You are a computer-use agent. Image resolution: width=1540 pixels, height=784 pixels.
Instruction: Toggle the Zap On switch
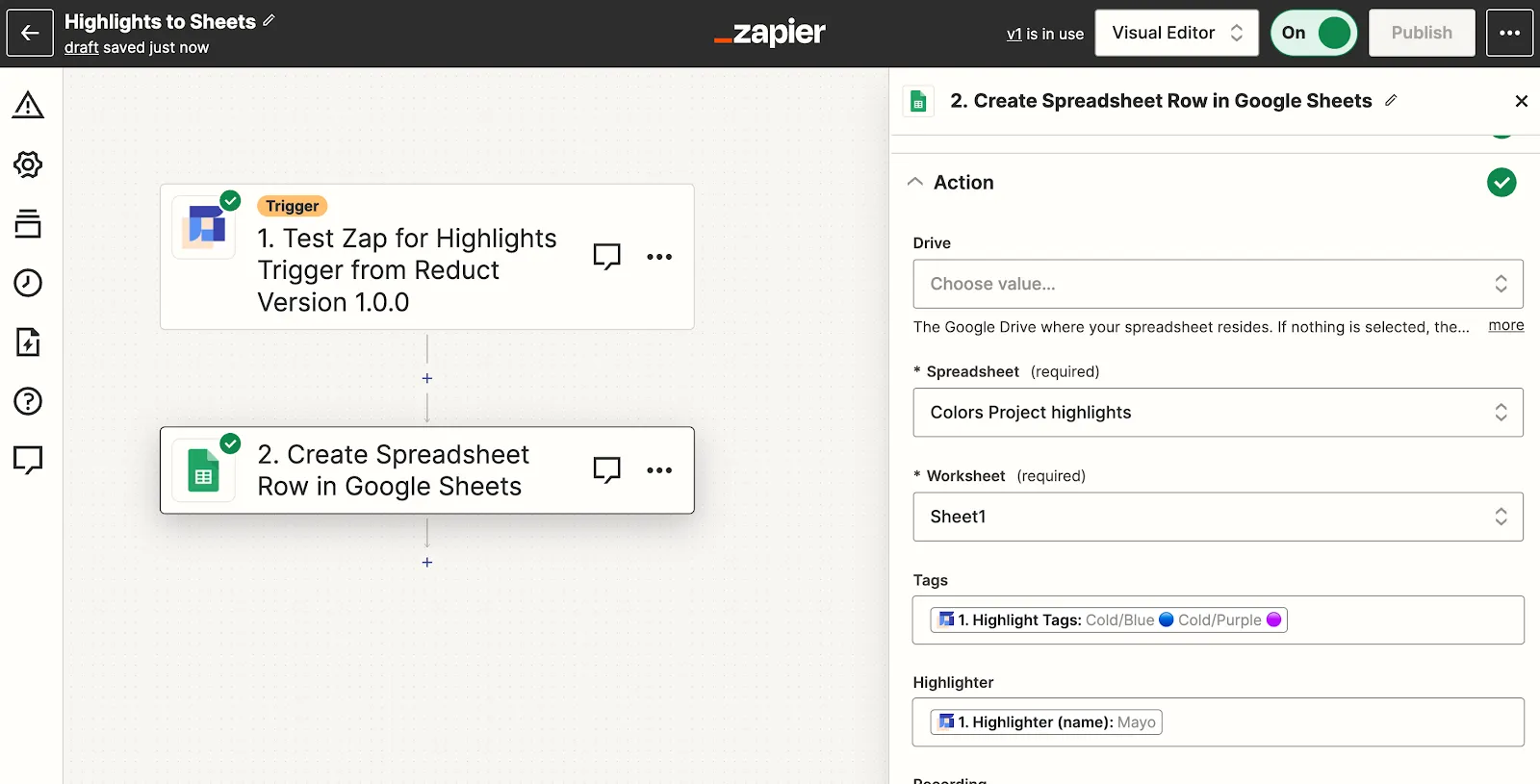pyautogui.click(x=1314, y=33)
